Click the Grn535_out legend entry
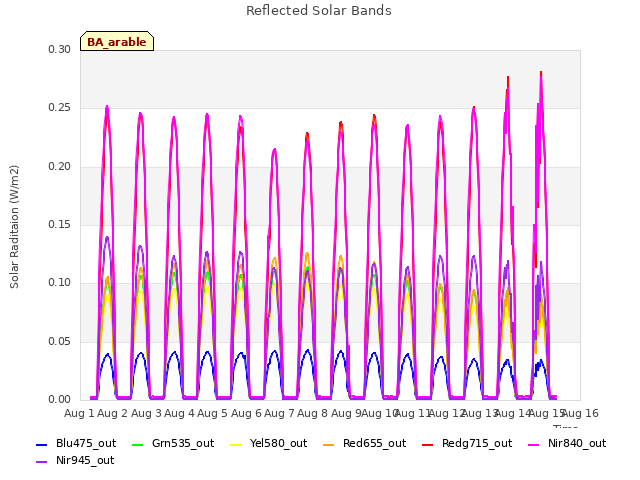Image resolution: width=640 pixels, height=480 pixels. 173,443
